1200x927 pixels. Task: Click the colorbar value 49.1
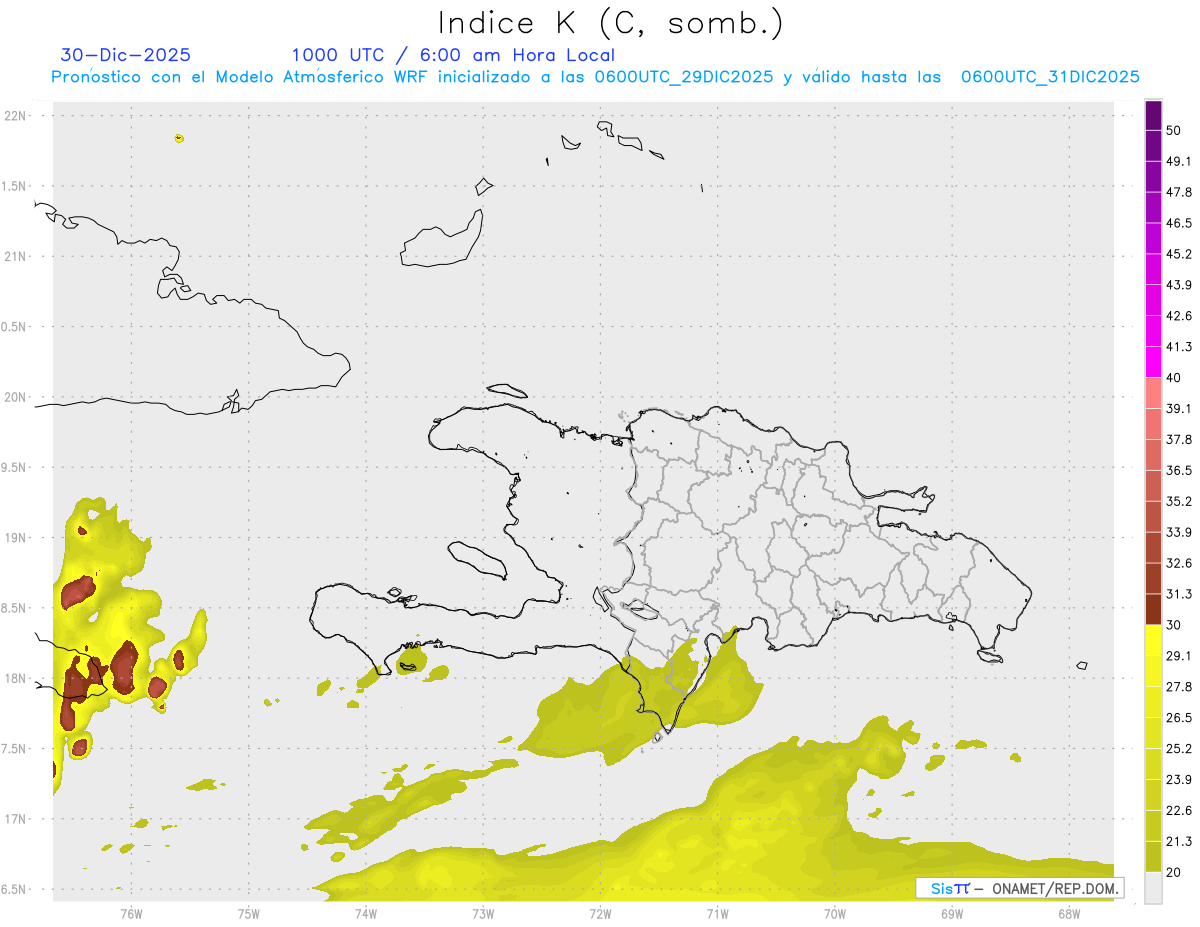click(1180, 161)
